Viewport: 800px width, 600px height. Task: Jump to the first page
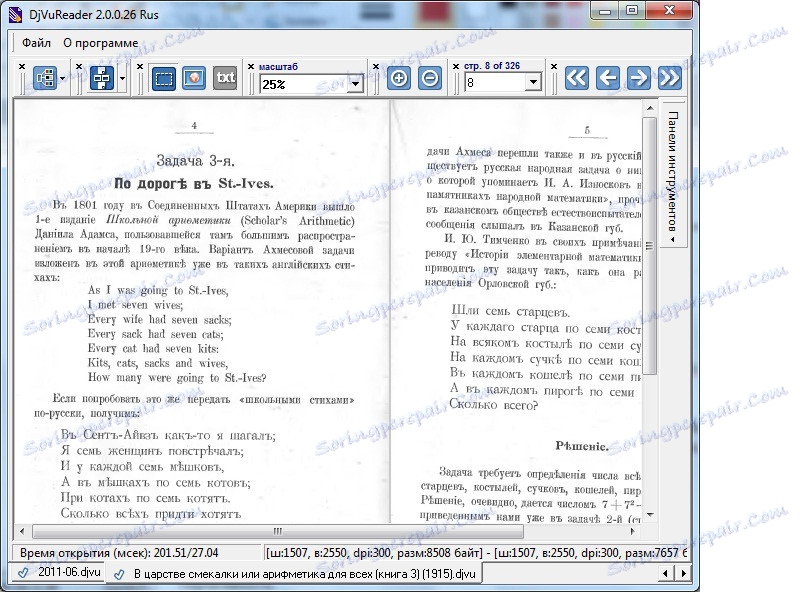click(x=577, y=78)
